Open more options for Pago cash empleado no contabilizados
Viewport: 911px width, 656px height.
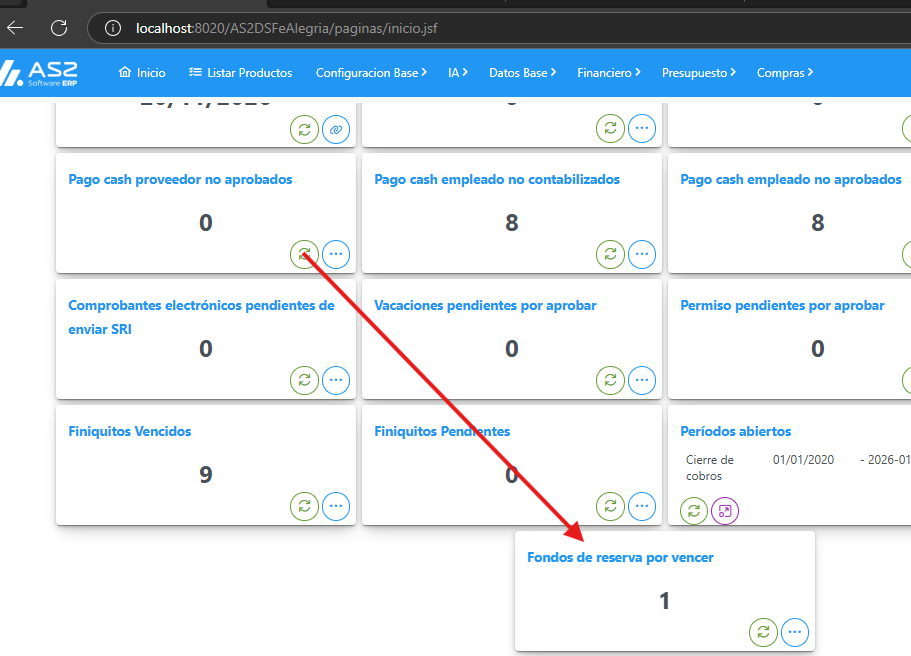point(641,254)
